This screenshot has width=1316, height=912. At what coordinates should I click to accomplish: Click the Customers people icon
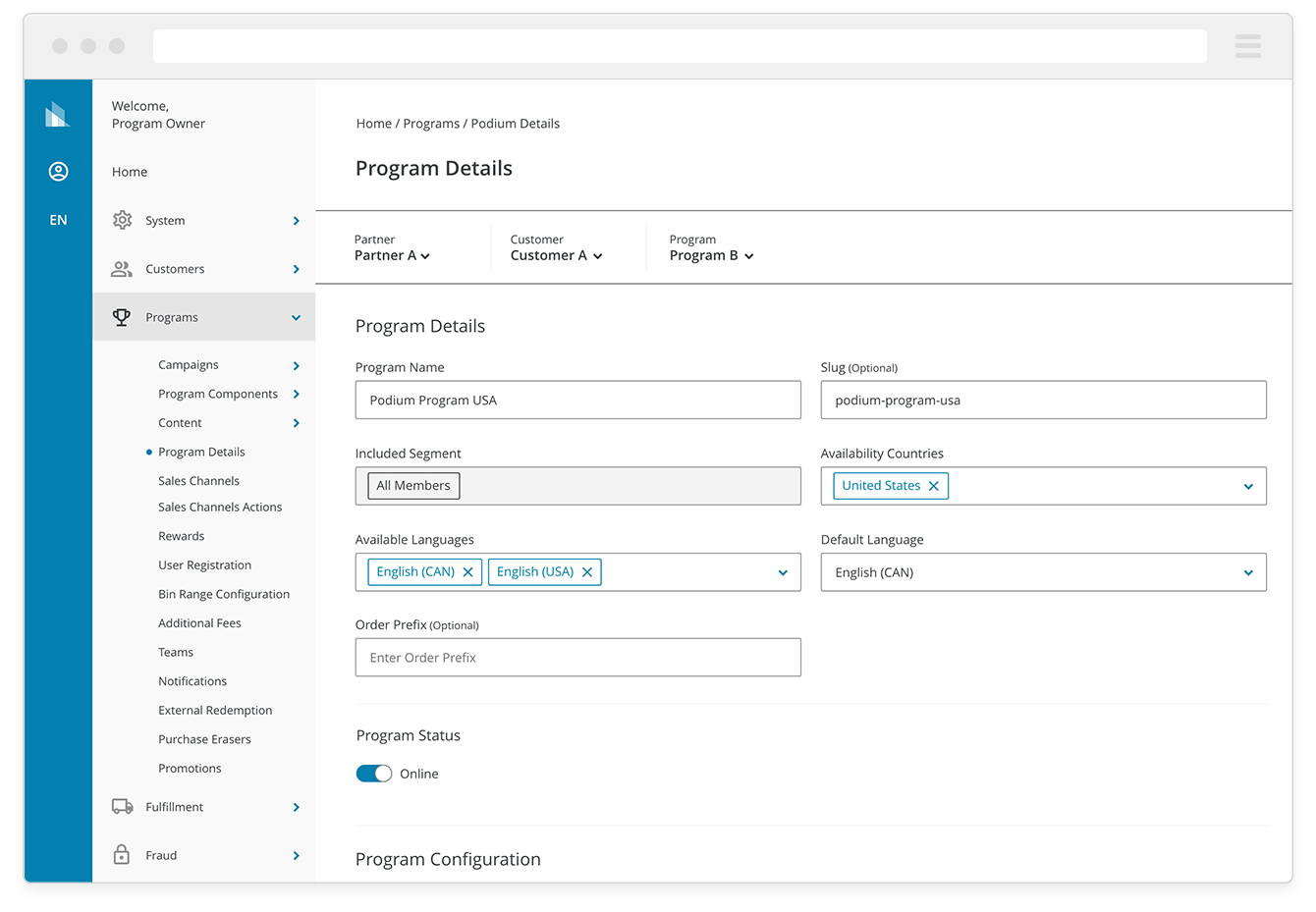point(122,269)
